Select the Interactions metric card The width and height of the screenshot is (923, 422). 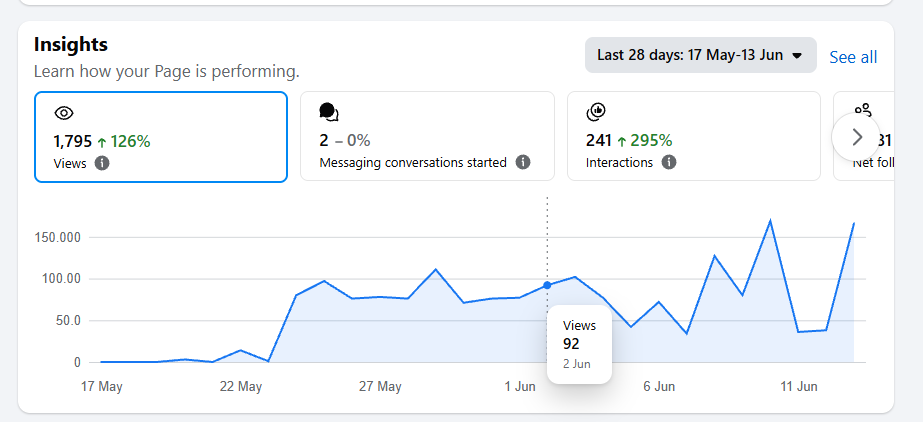(x=693, y=136)
